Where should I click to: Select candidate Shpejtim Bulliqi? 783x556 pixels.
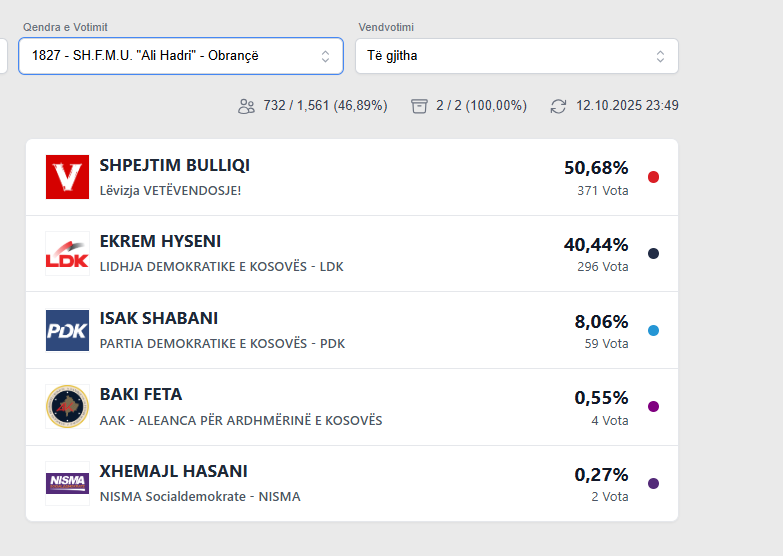click(175, 165)
